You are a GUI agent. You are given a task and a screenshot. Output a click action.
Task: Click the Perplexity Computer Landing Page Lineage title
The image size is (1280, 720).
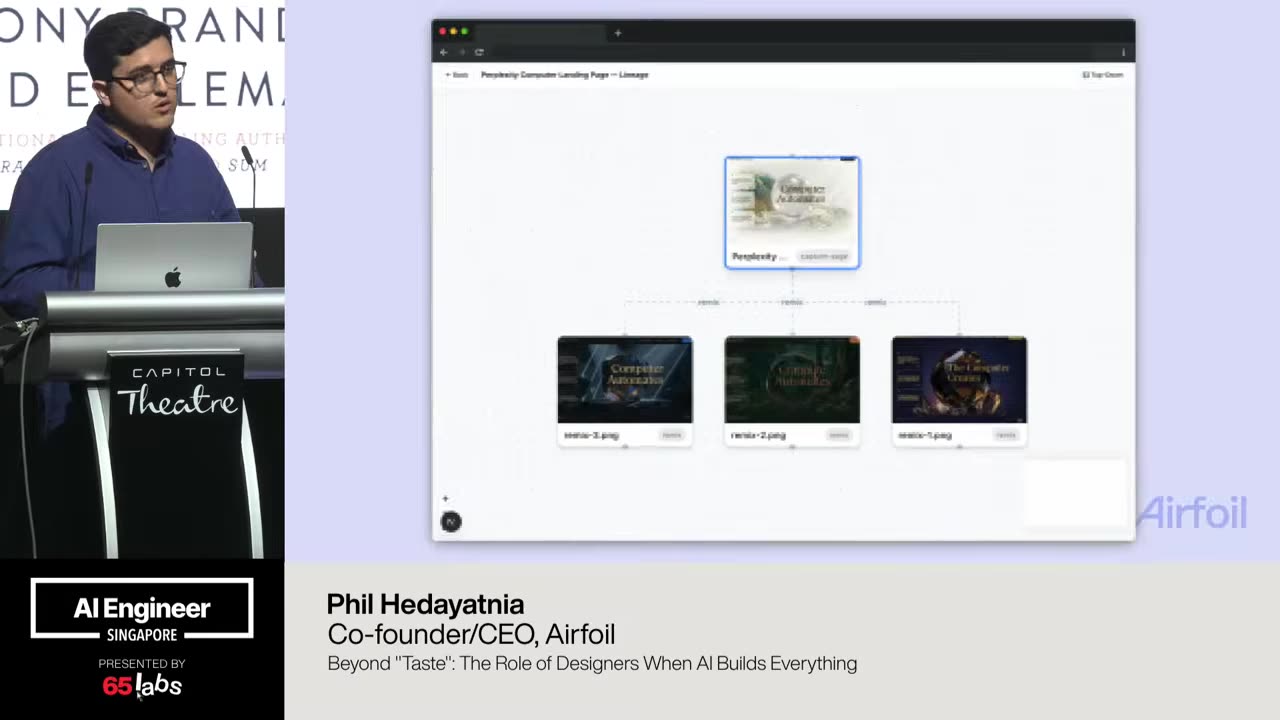point(565,75)
